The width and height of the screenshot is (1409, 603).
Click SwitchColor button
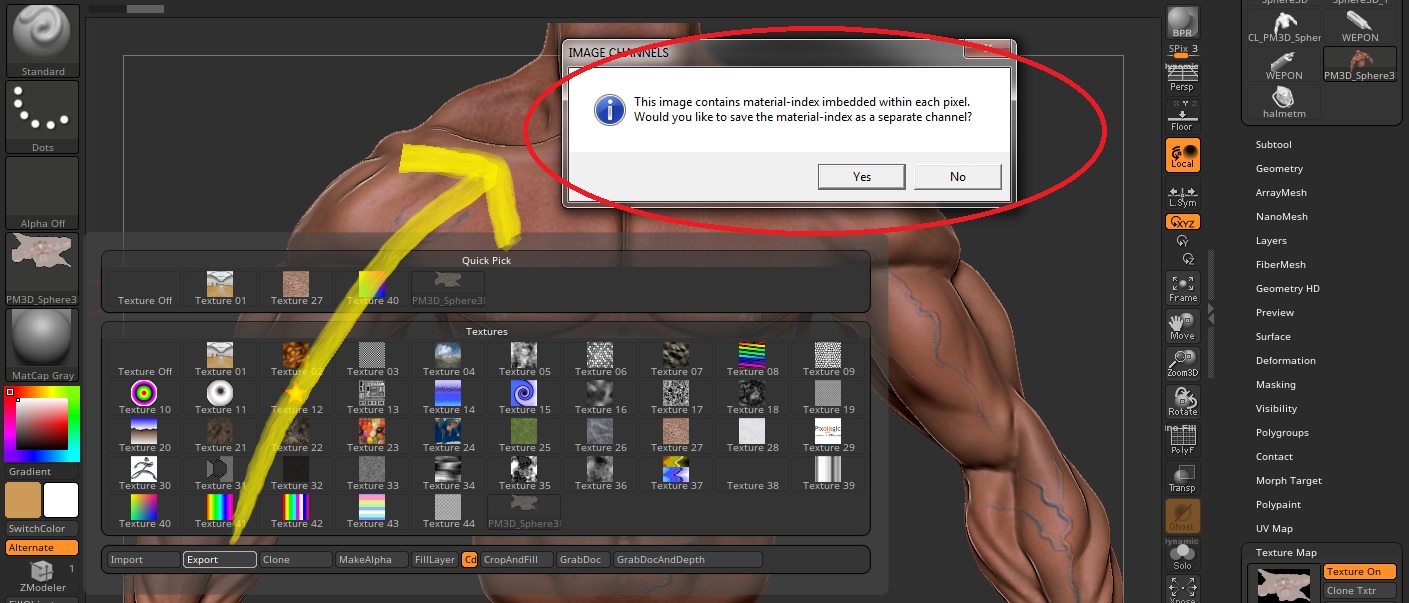pos(43,529)
